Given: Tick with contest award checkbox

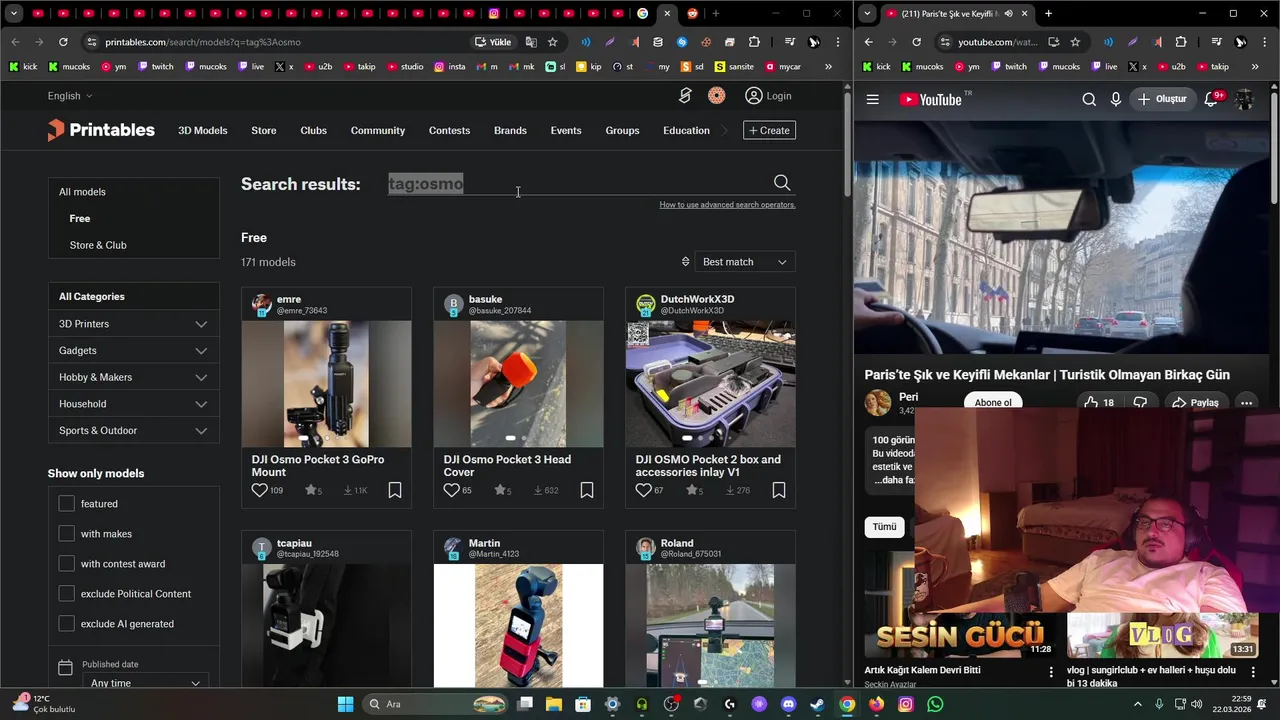Looking at the screenshot, I should click(x=66, y=564).
